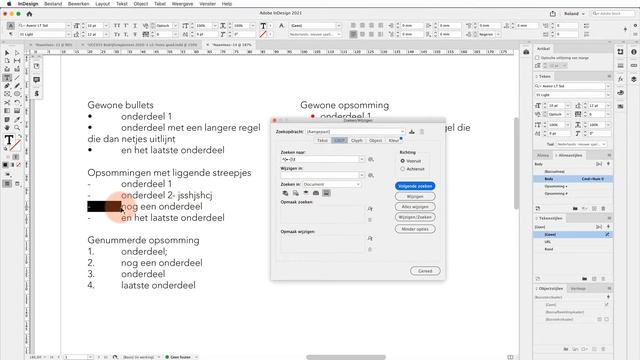Click the Wijzigen/Zoeken button
Viewport: 640px width, 360px height.
pos(415,217)
